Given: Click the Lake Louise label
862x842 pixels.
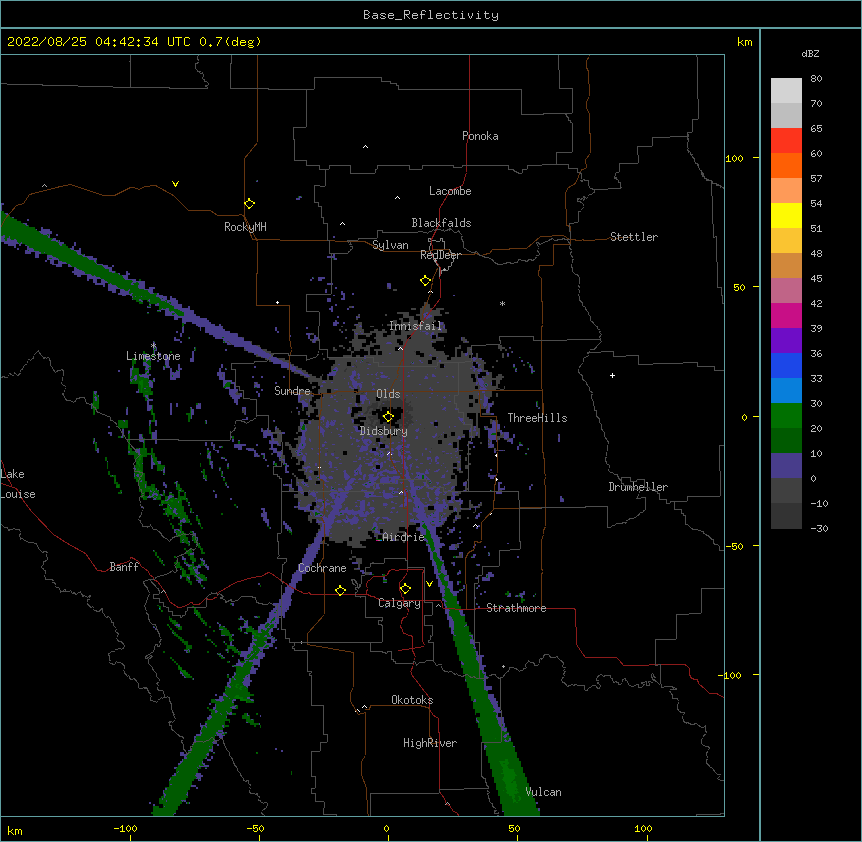Looking at the screenshot, I should pyautogui.click(x=18, y=484).
